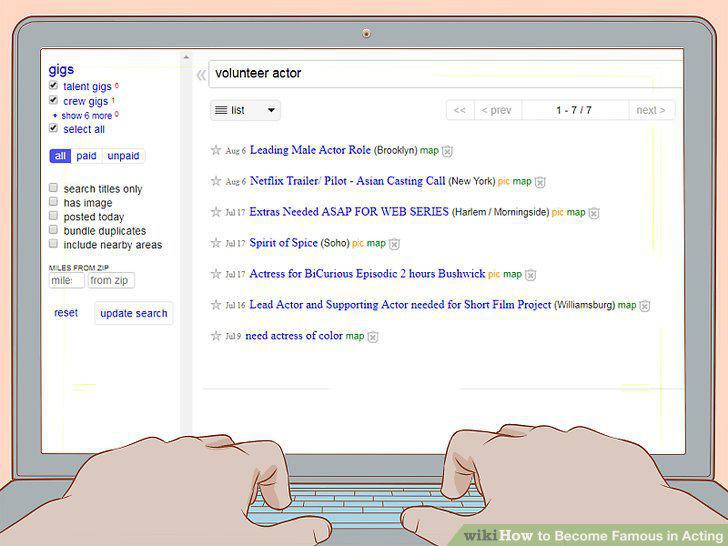
Task: Enable the has image filter
Action: point(53,202)
